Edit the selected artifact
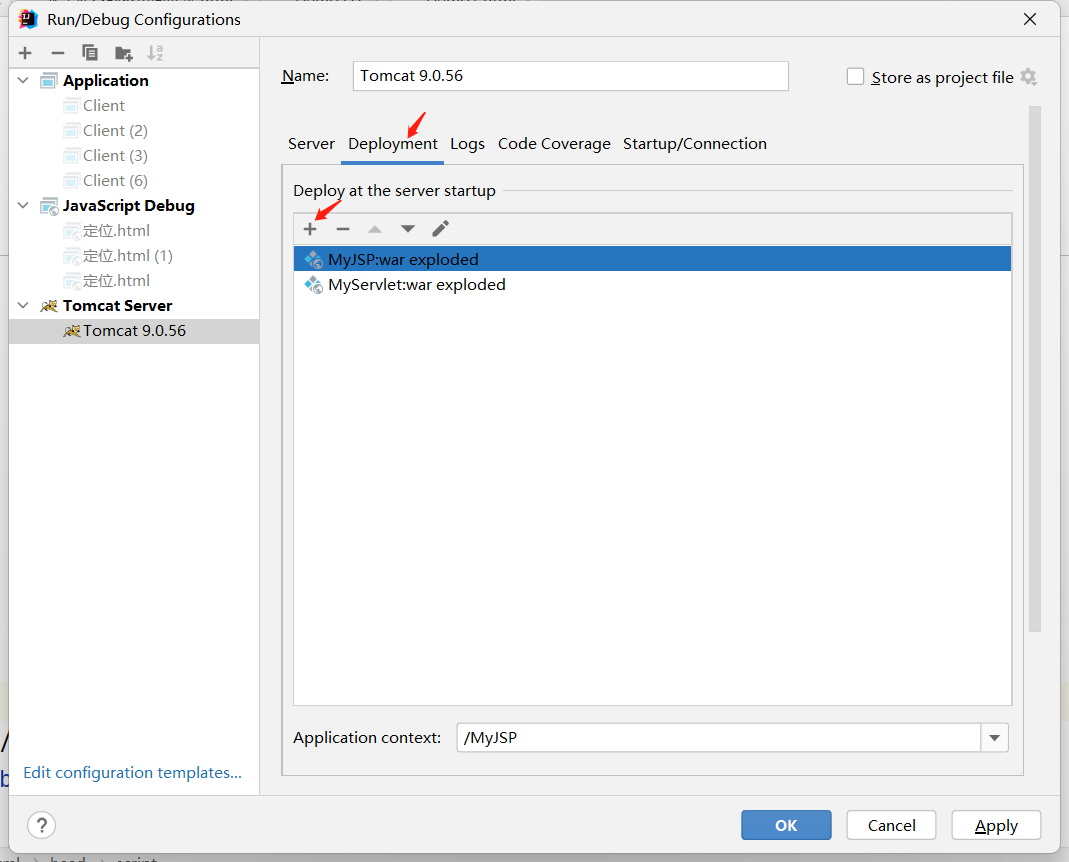Viewport: 1069px width, 862px height. coord(440,228)
